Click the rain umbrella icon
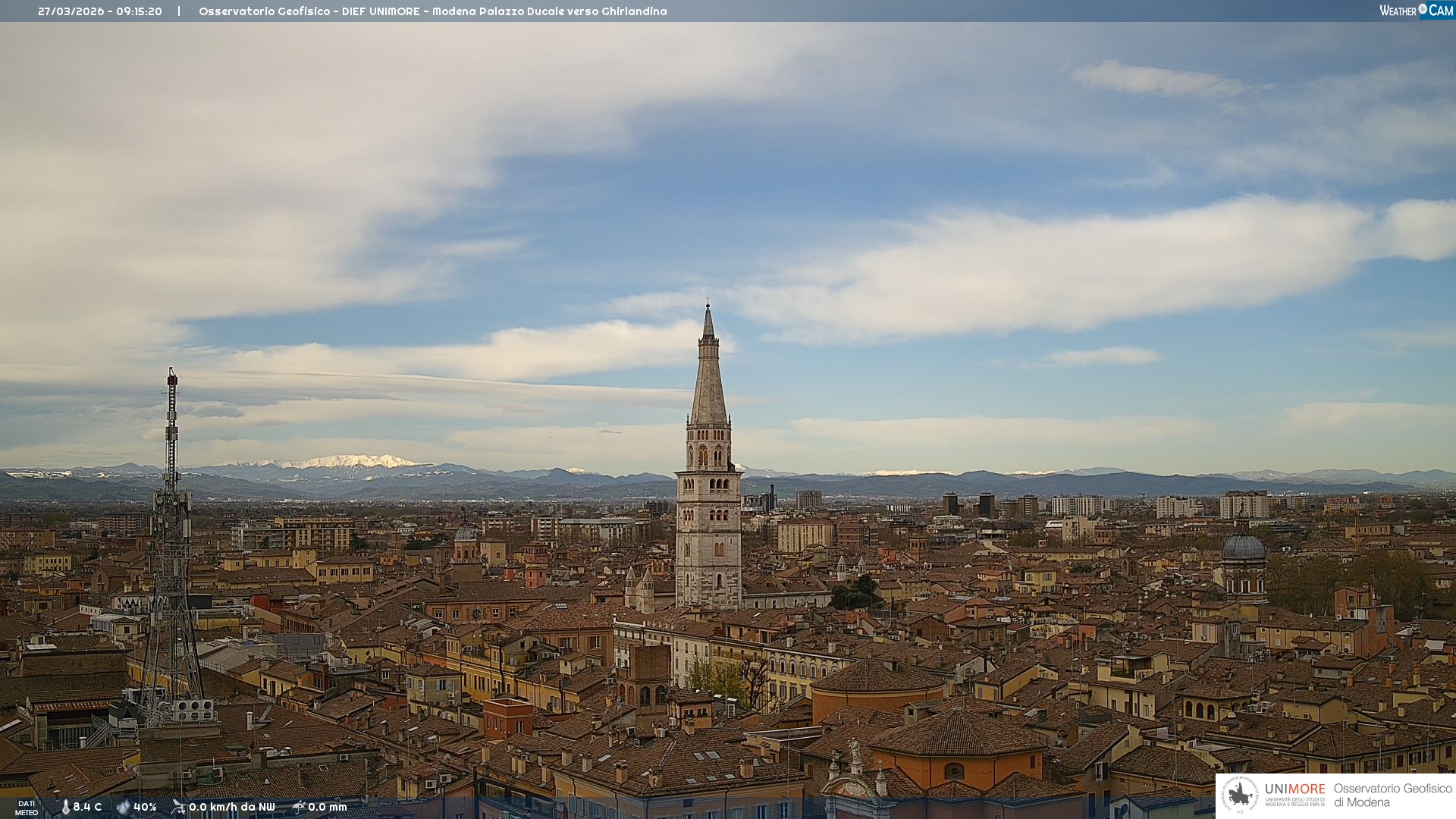 click(298, 807)
